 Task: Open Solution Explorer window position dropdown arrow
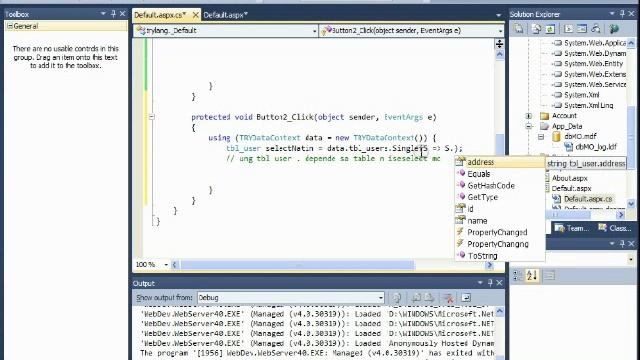612,14
